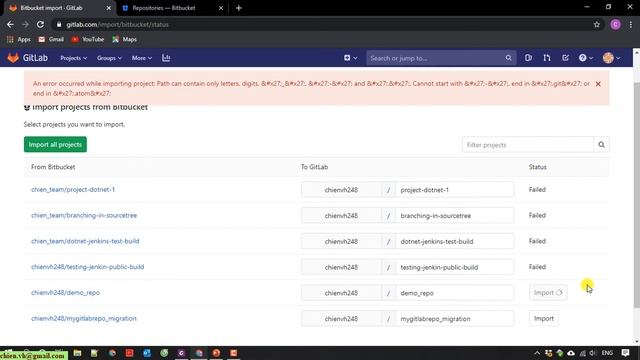This screenshot has width=640, height=360.
Task: Open chienvh248/demo_repo link
Action: click(x=65, y=292)
